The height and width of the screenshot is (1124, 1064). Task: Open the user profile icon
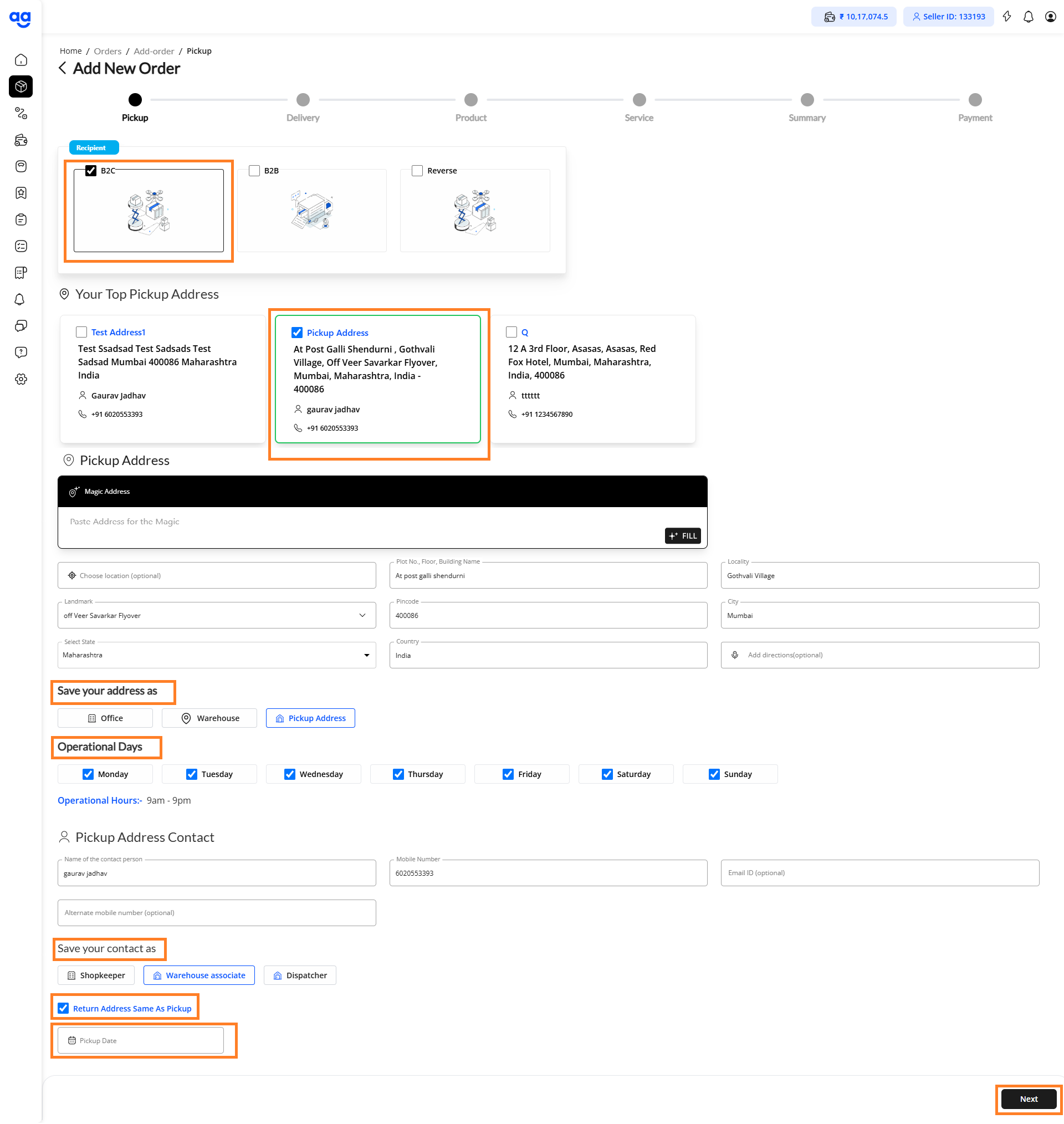[x=1050, y=17]
